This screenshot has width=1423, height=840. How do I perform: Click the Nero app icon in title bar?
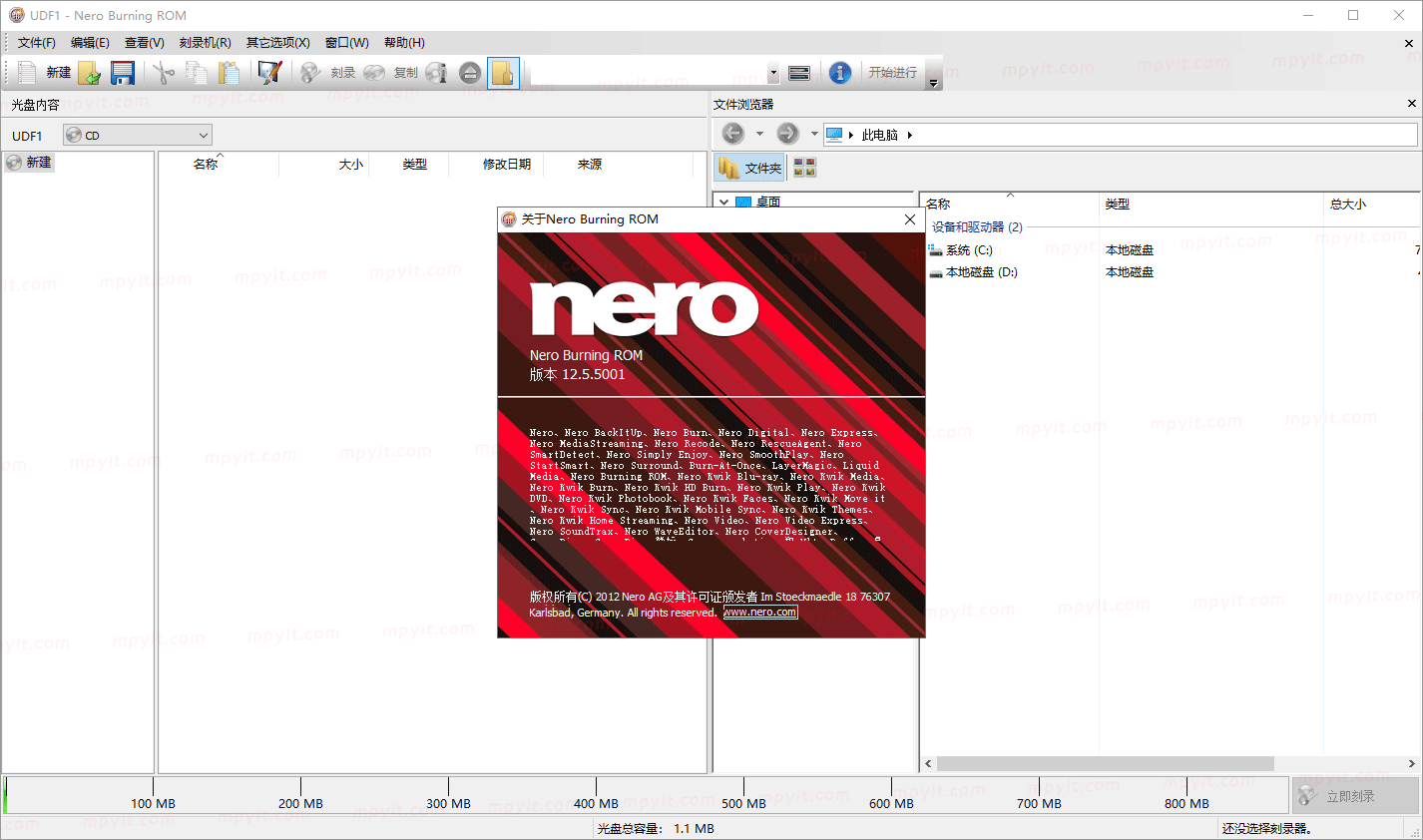coord(16,15)
